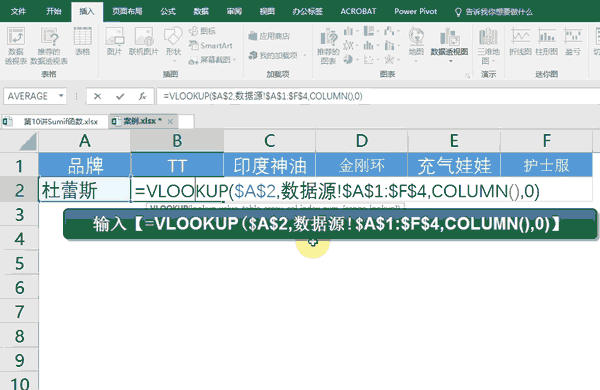Switch to the Data (数据) tab
The image size is (600, 390).
tap(201, 11)
